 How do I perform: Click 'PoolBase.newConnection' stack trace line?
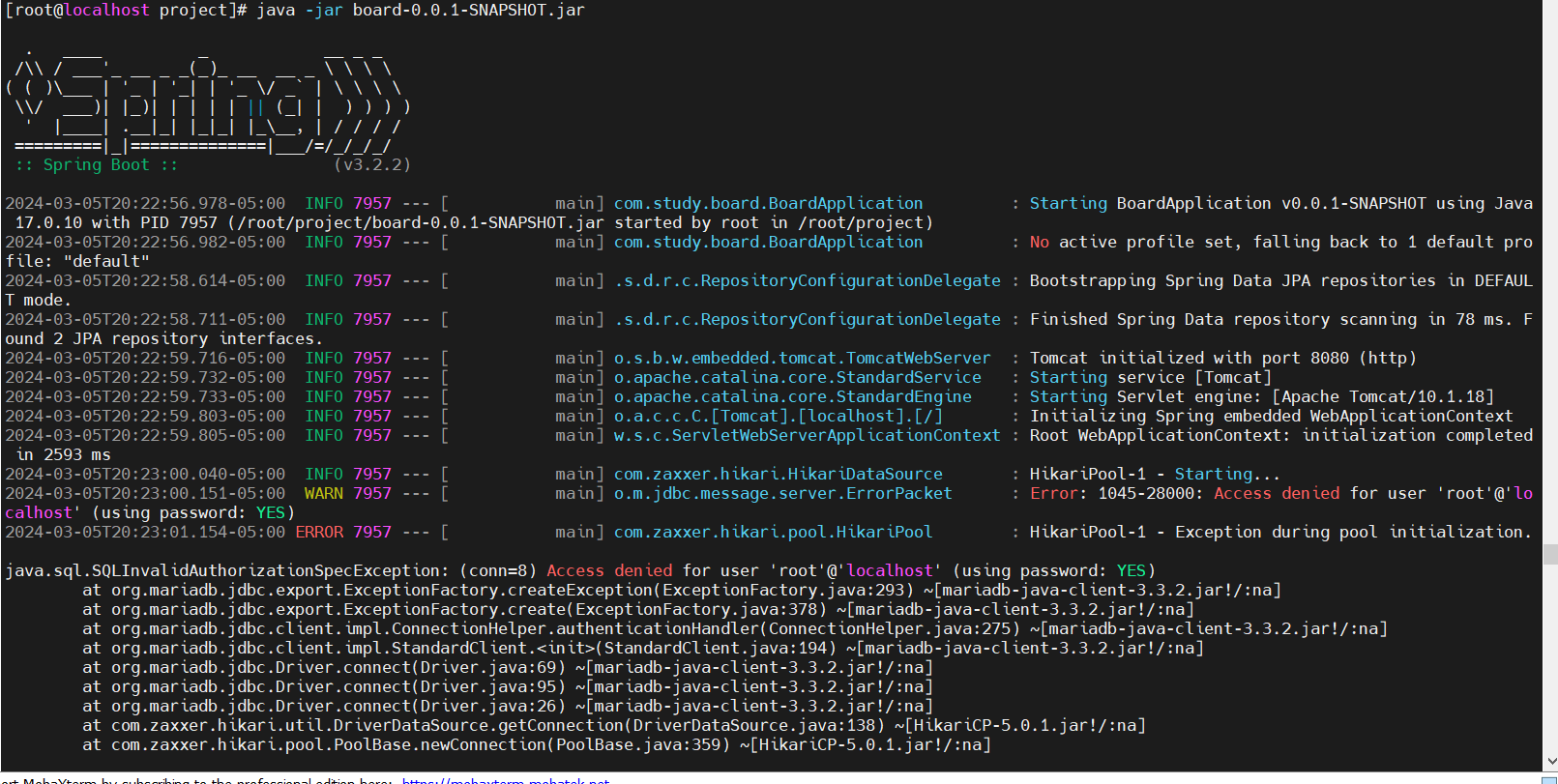(x=537, y=745)
